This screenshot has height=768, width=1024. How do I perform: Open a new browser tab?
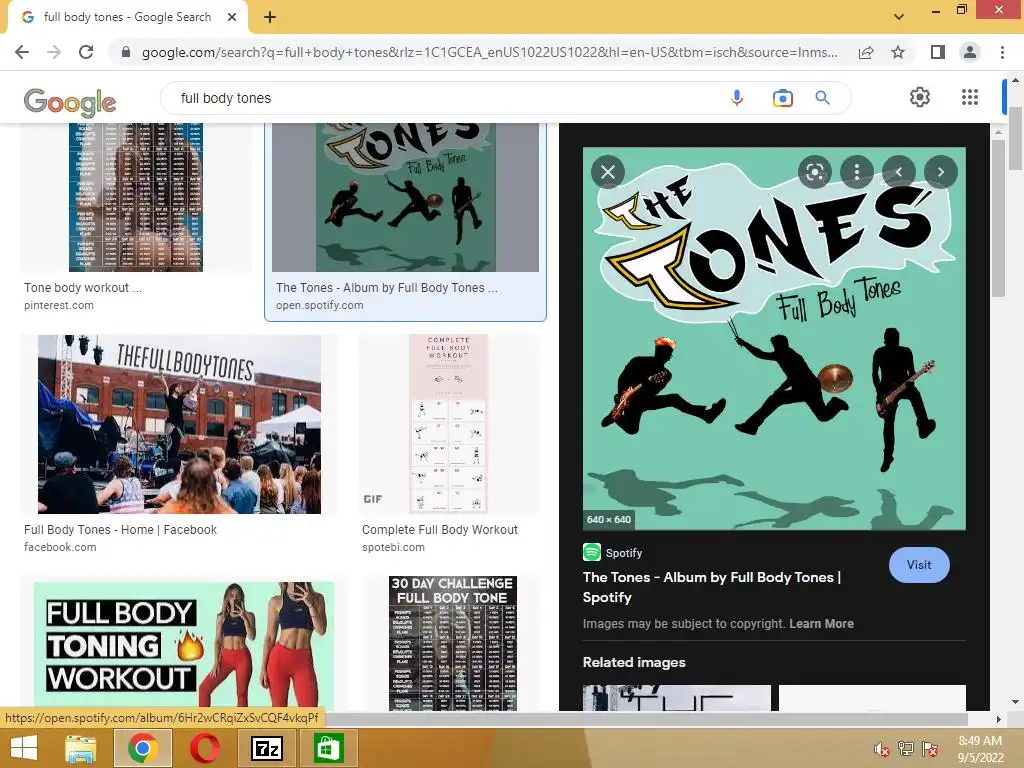click(x=270, y=17)
